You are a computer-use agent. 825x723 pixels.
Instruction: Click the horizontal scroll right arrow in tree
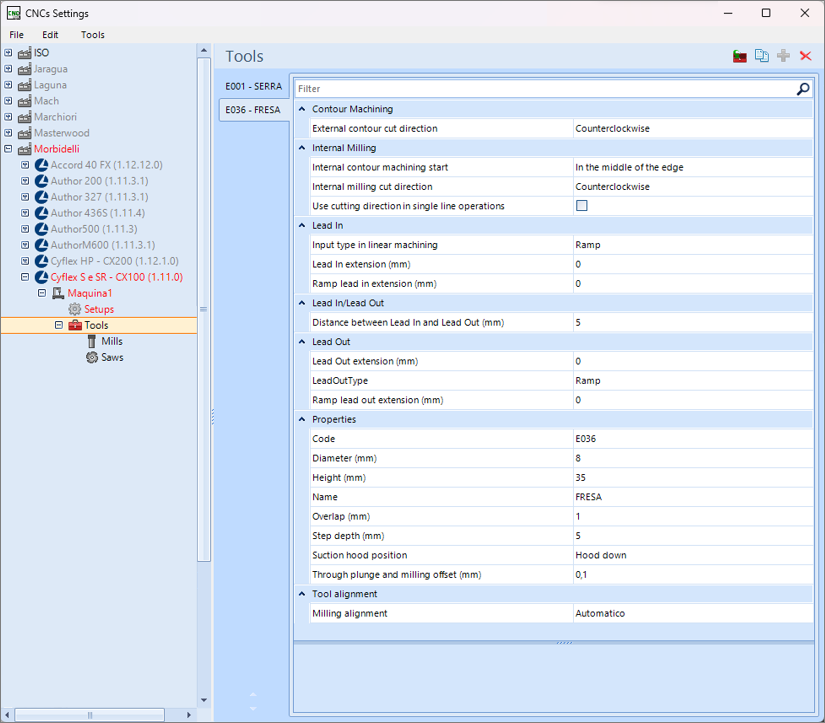pos(189,715)
